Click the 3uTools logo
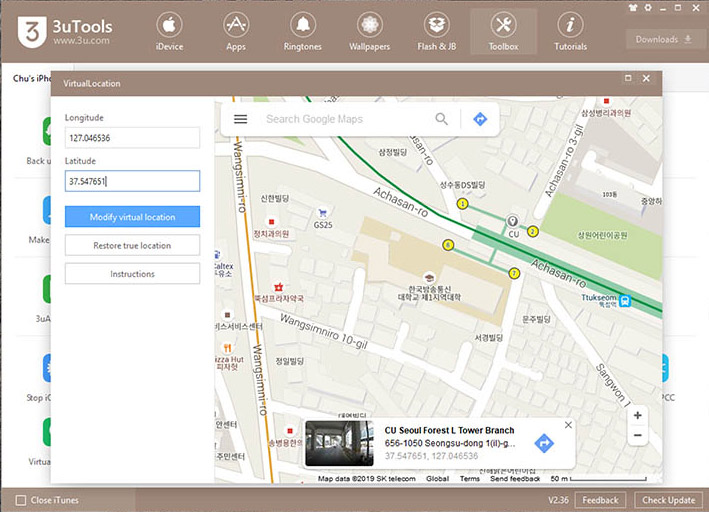Screen dimensions: 709x512 (65, 32)
